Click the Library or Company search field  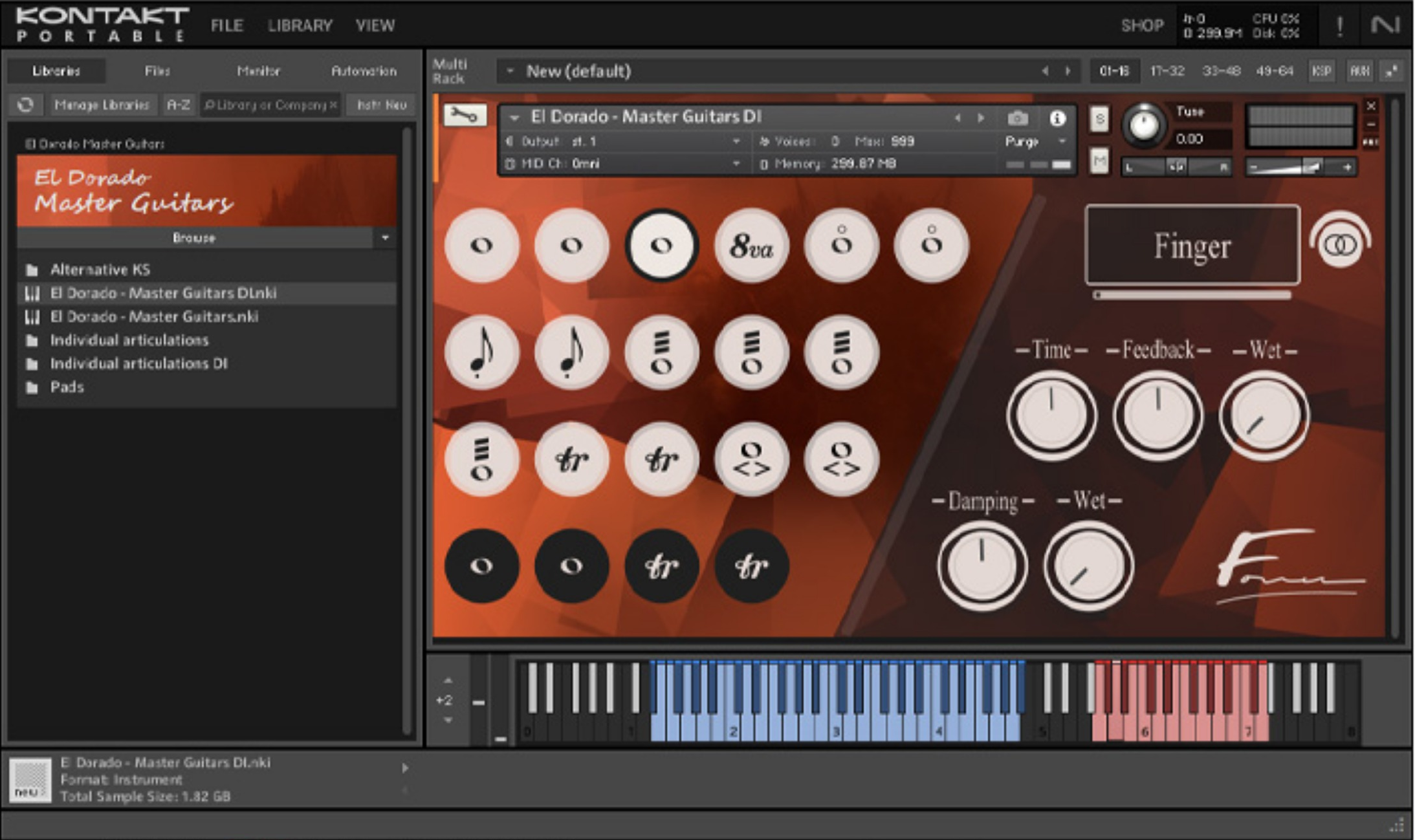click(x=270, y=105)
